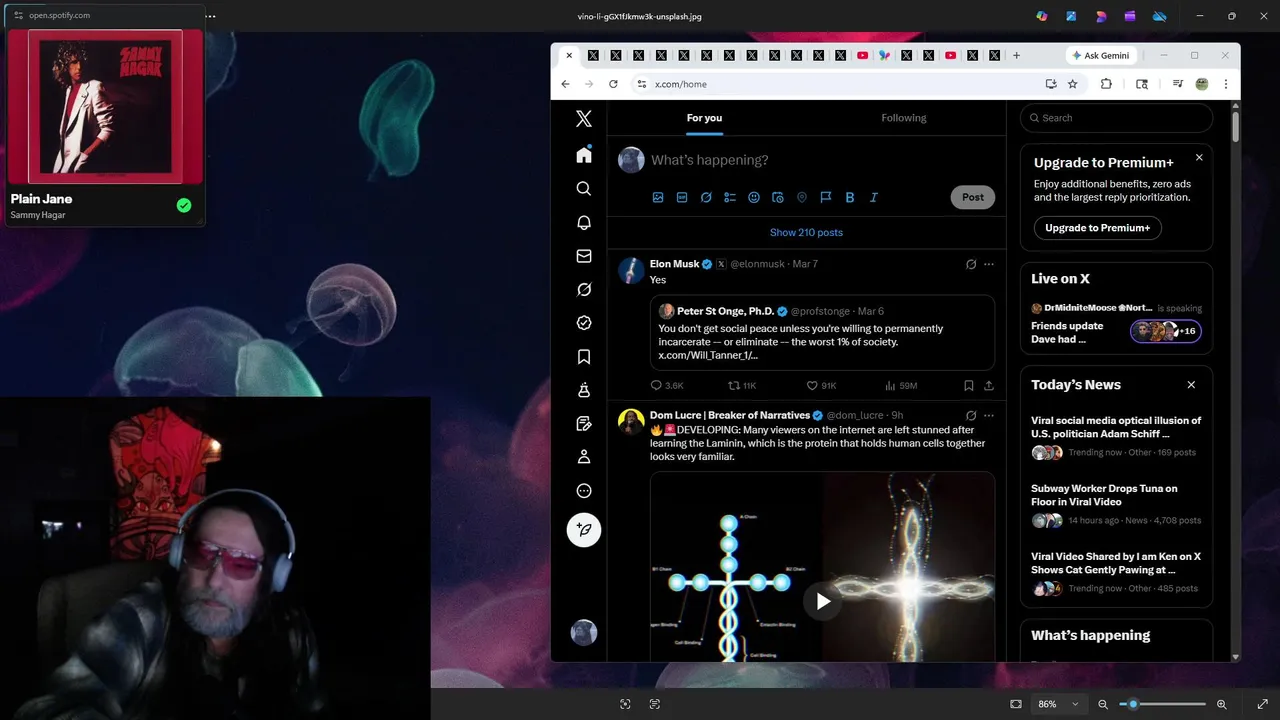Bookmark this page with star icon
The height and width of the screenshot is (720, 1280).
pos(1073,84)
